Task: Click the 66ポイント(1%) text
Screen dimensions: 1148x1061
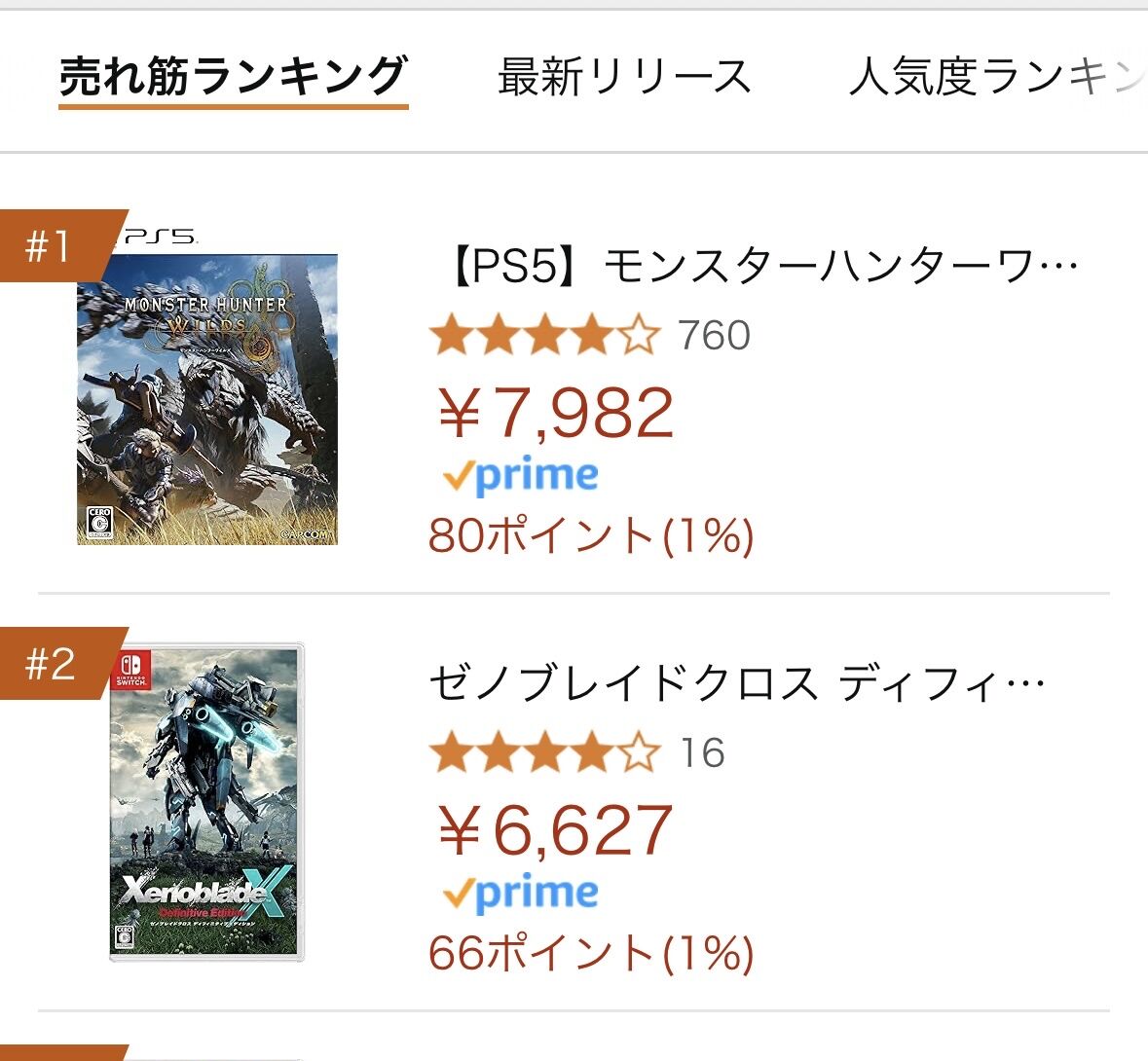Action: click(591, 953)
